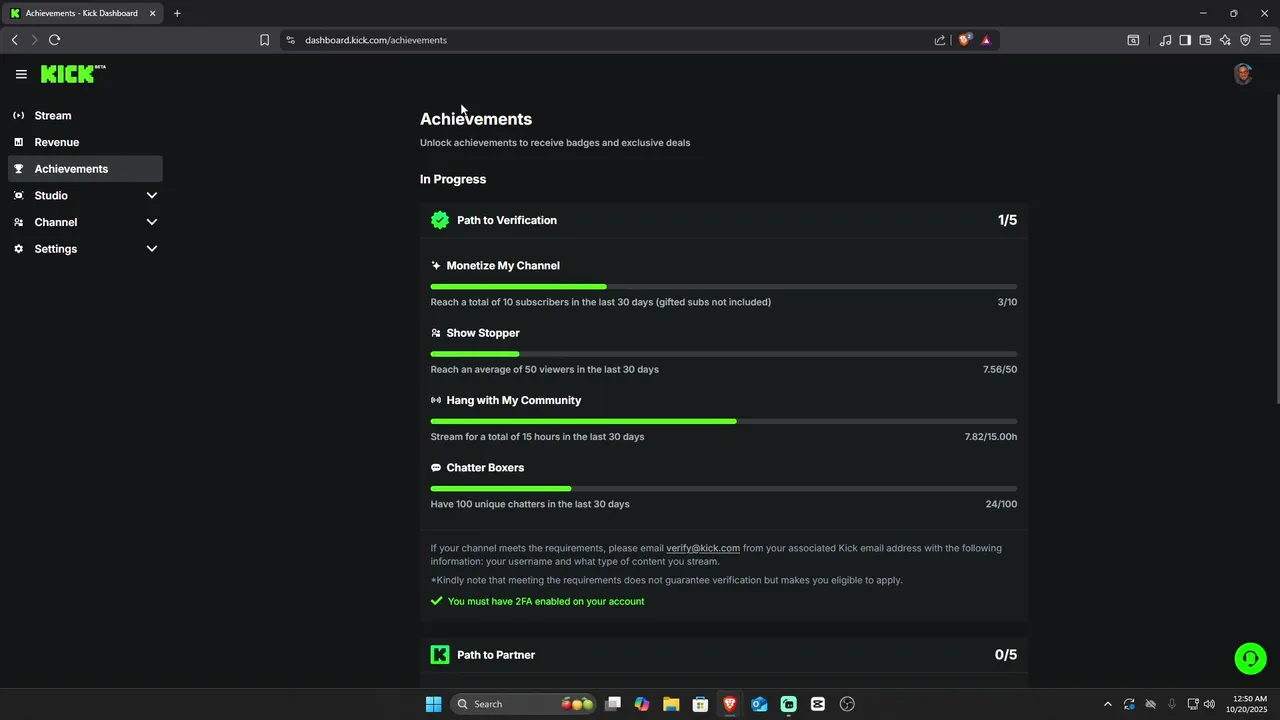
Task: Click the Monetize My Channel sparkle icon
Action: pyautogui.click(x=436, y=266)
